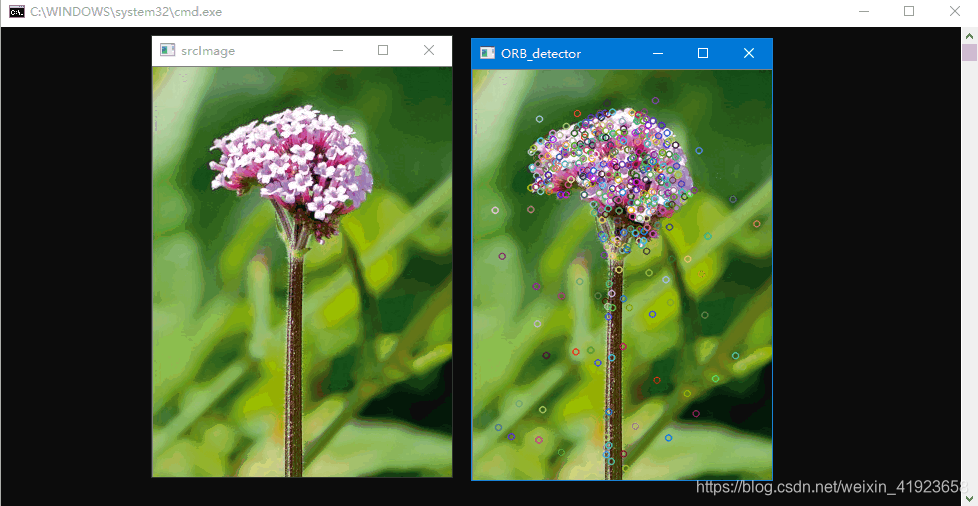This screenshot has height=506, width=978.
Task: Close the cmd.exe console window
Action: [955, 11]
